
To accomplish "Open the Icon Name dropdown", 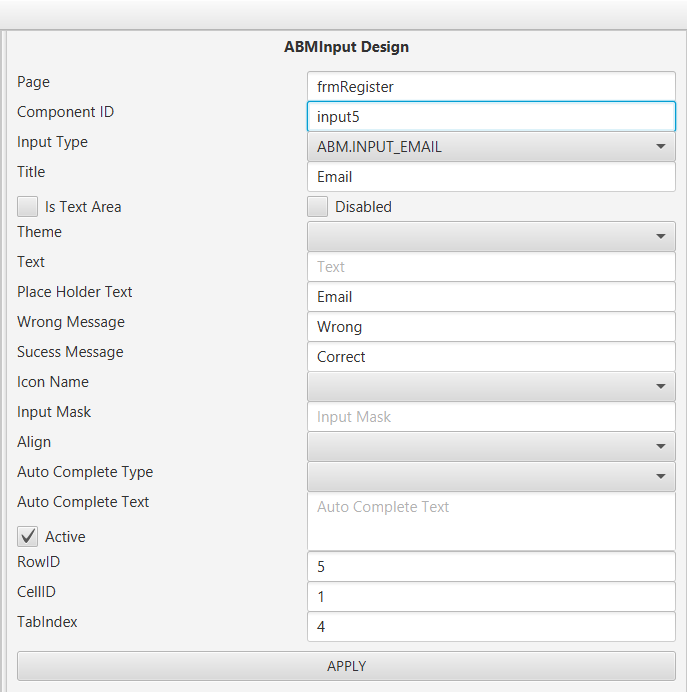I will tap(490, 387).
